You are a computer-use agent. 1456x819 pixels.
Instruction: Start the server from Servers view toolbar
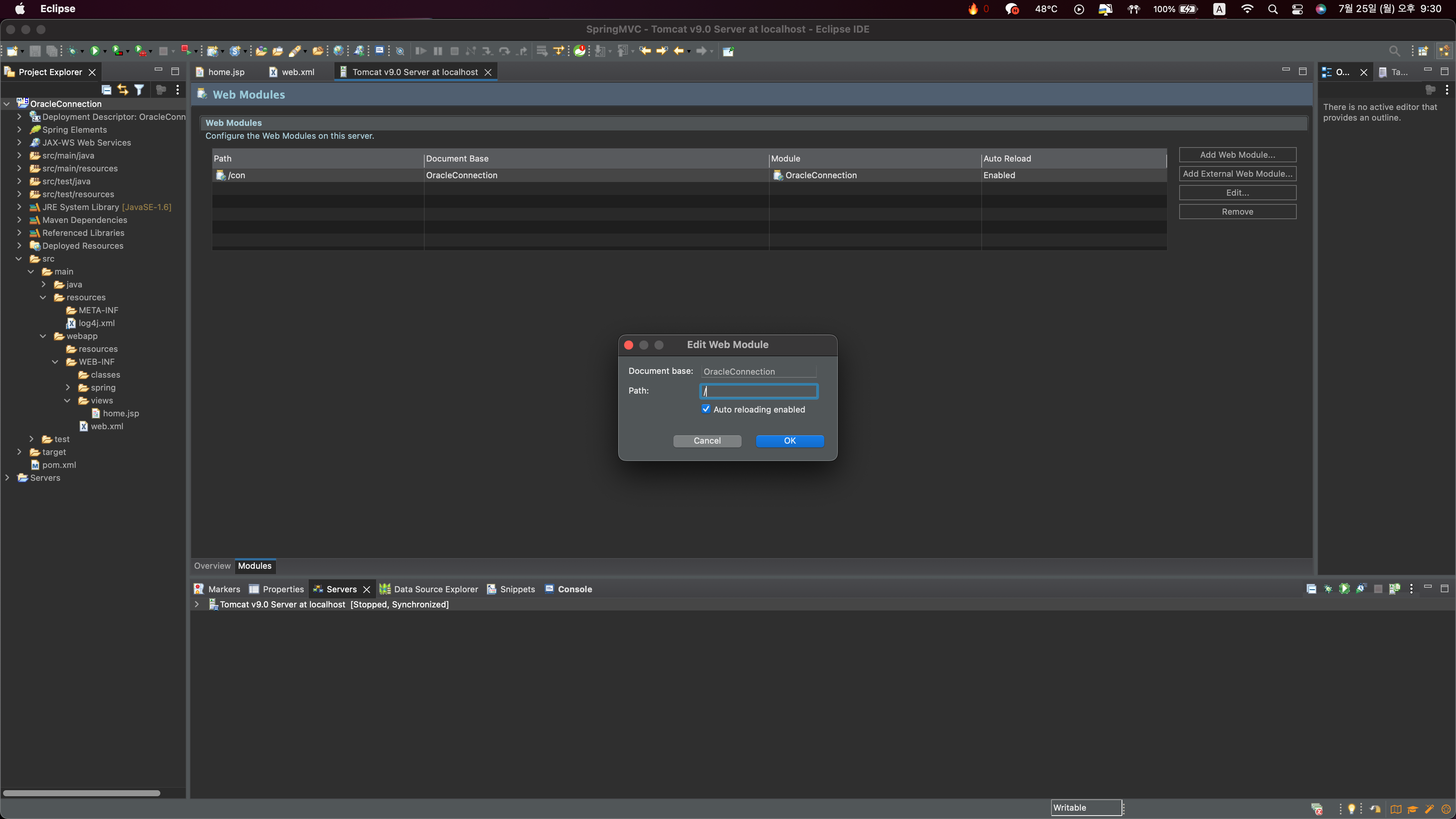[1345, 589]
